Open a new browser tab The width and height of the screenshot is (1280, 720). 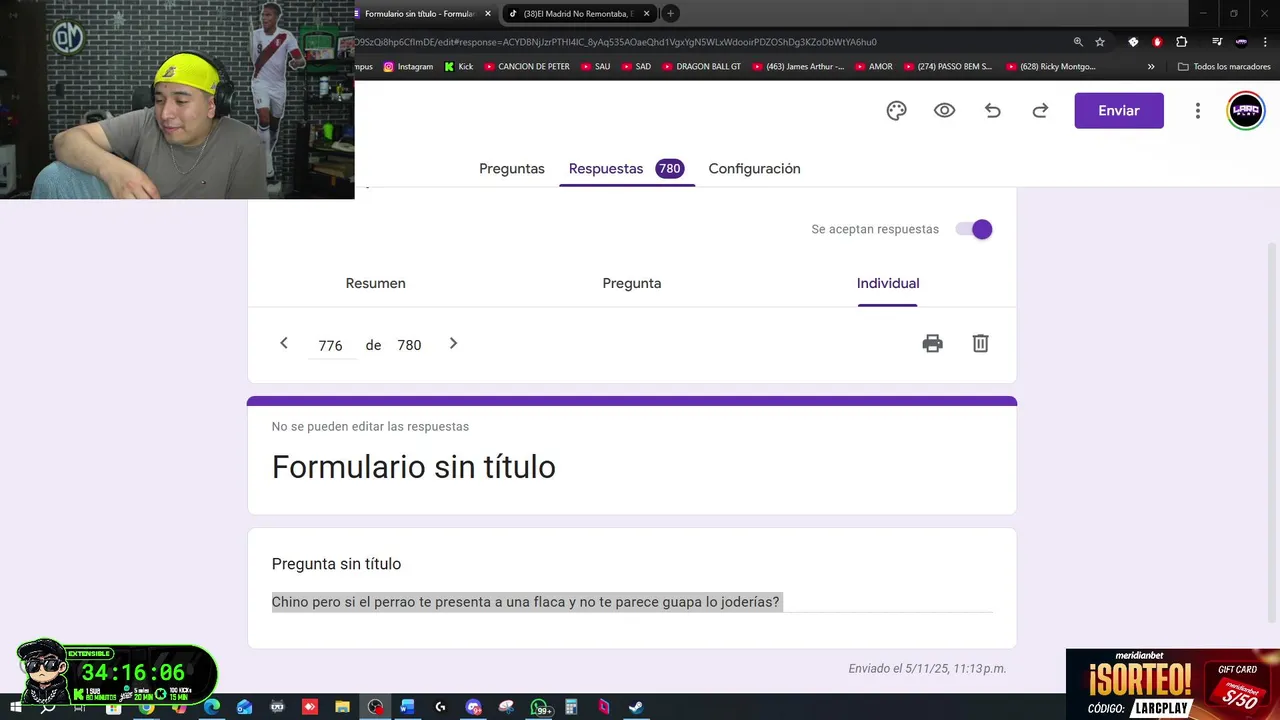(x=671, y=14)
